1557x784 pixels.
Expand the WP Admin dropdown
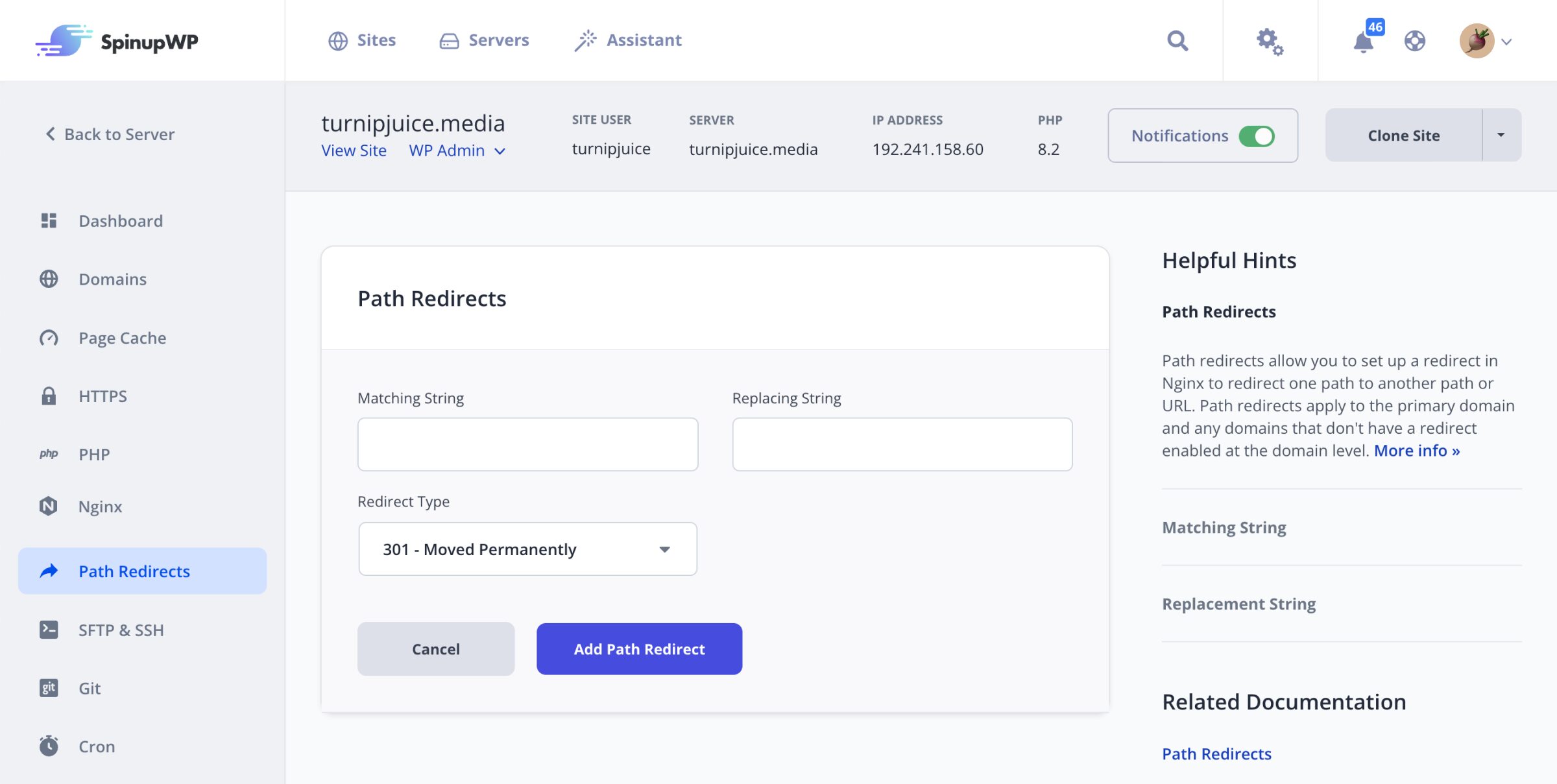click(500, 151)
